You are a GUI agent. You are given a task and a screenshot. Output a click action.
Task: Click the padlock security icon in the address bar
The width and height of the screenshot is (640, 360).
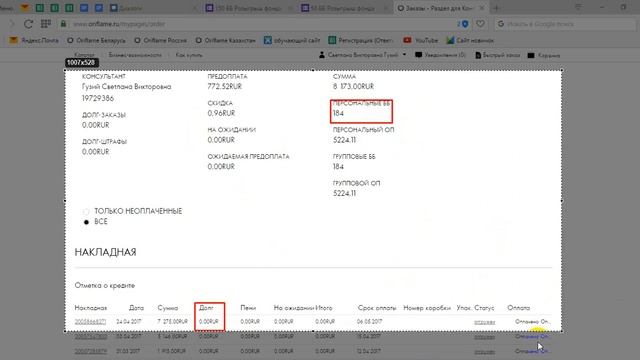pyautogui.click(x=63, y=24)
